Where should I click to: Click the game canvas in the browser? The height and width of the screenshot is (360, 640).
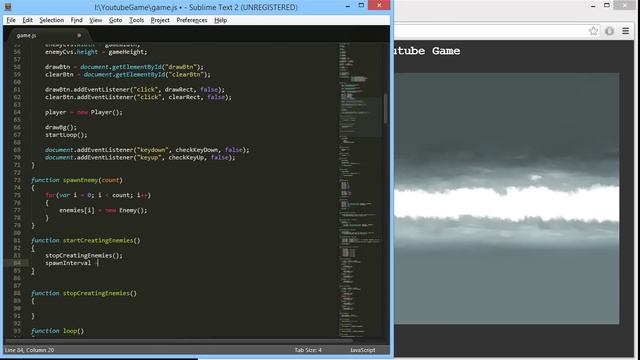(507, 198)
